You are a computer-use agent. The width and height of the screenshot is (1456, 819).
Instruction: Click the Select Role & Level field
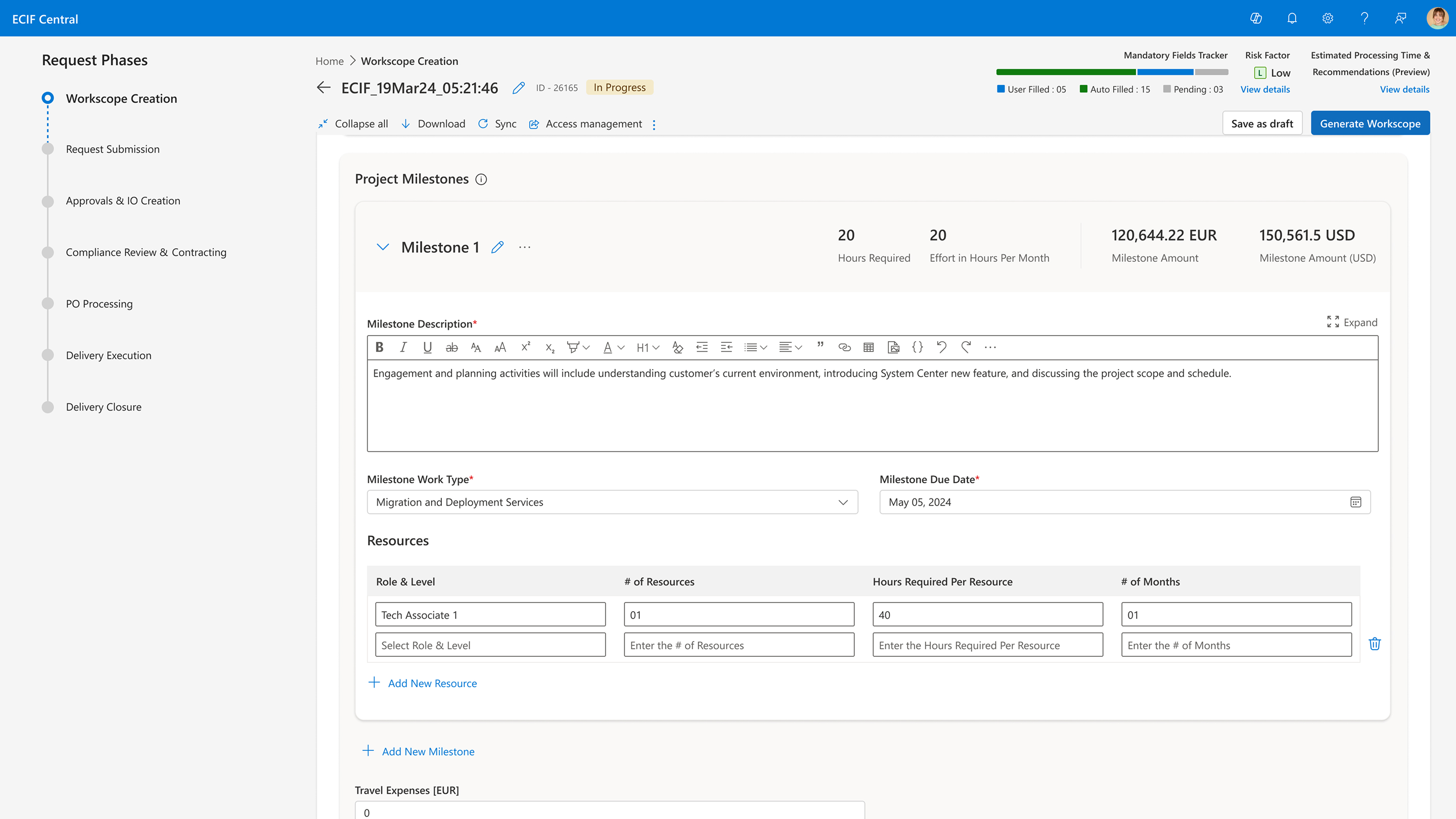[490, 645]
